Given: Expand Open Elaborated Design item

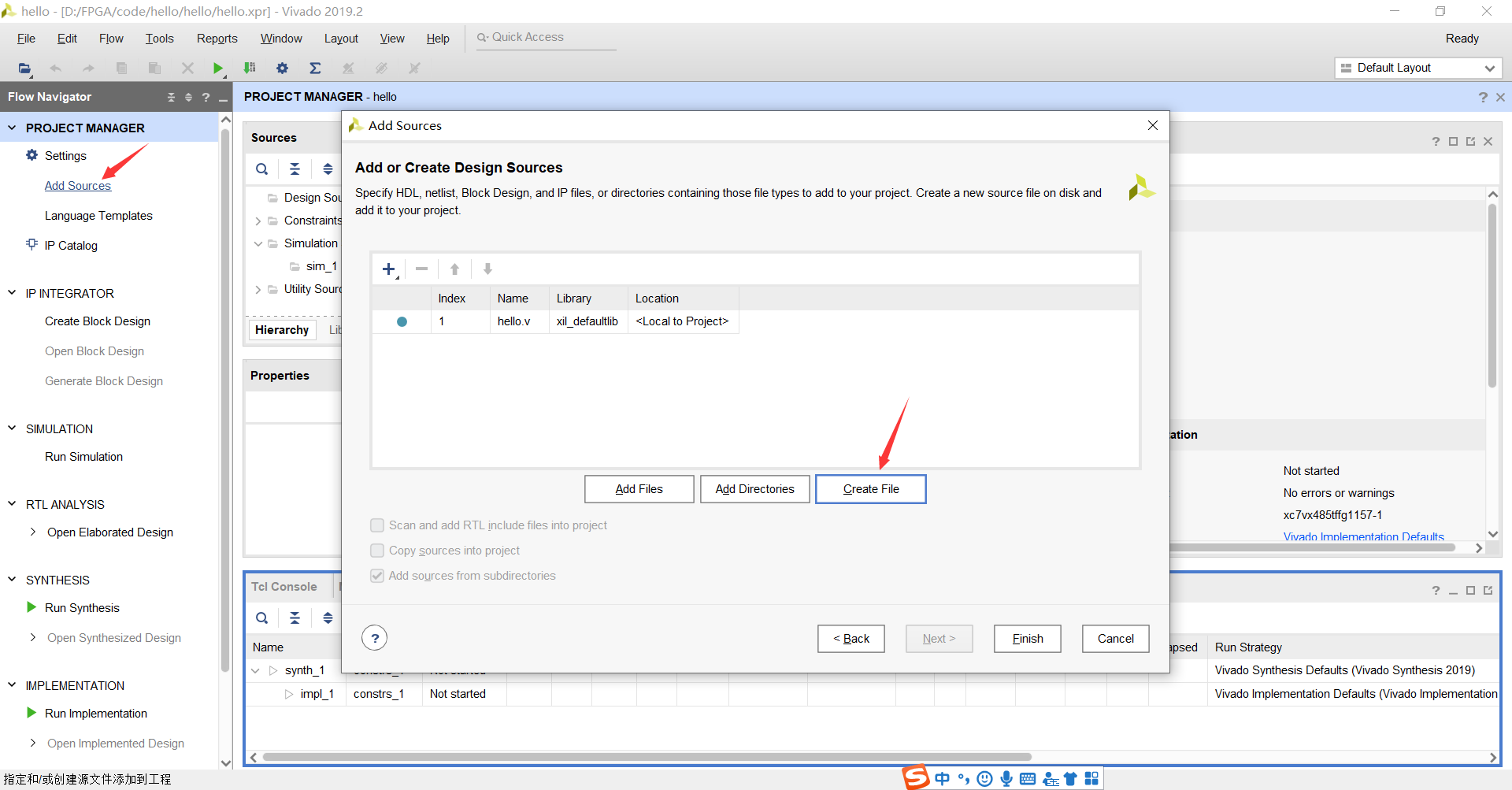Looking at the screenshot, I should (33, 532).
